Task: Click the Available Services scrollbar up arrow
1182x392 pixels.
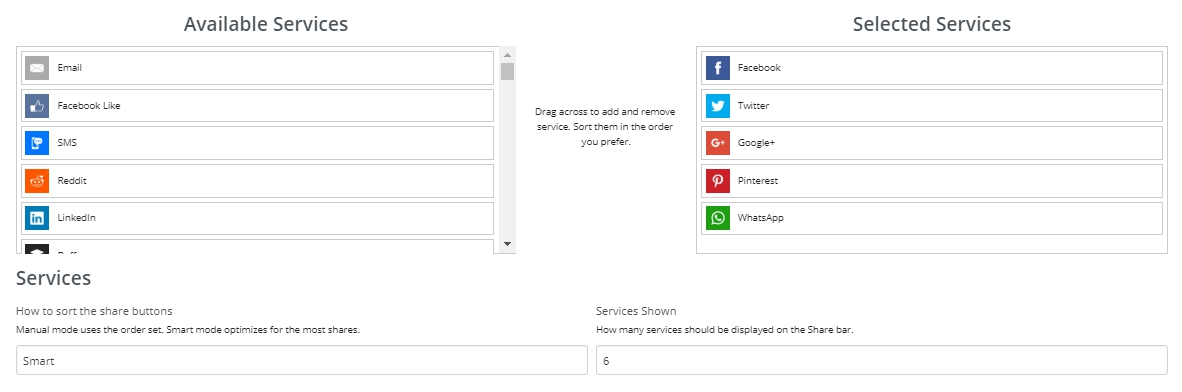Action: [x=507, y=55]
